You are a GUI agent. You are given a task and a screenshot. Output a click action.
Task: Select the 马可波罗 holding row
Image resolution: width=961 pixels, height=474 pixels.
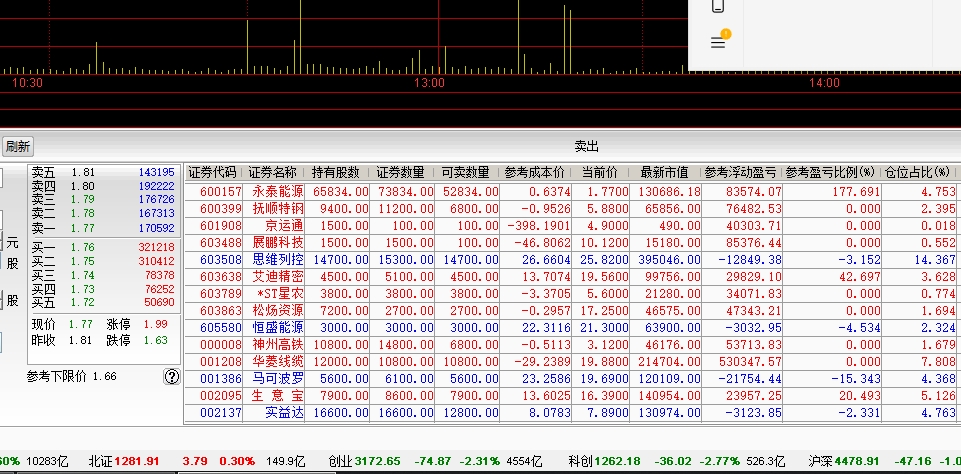pyautogui.click(x=570, y=379)
